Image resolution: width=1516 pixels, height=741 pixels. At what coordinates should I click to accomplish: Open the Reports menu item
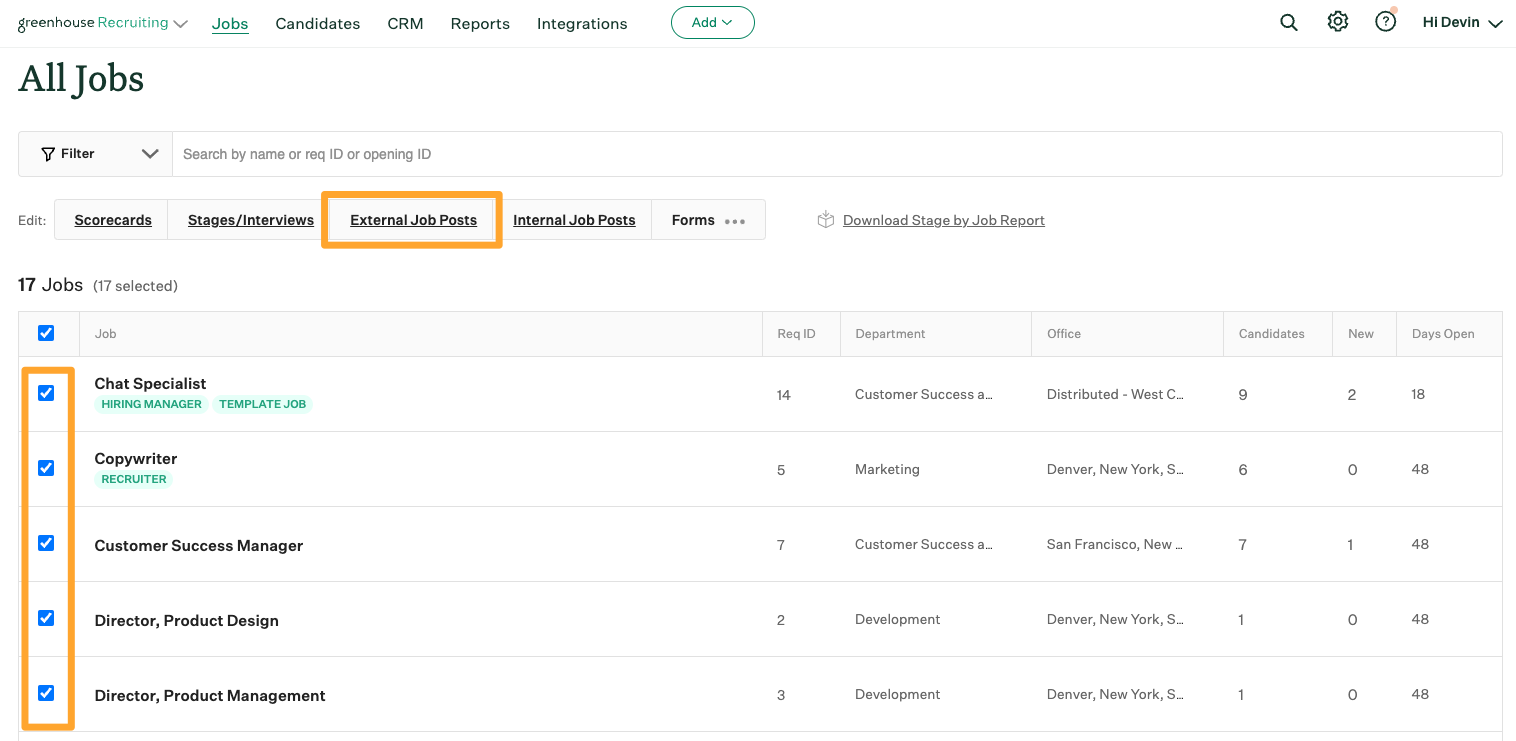click(x=479, y=23)
